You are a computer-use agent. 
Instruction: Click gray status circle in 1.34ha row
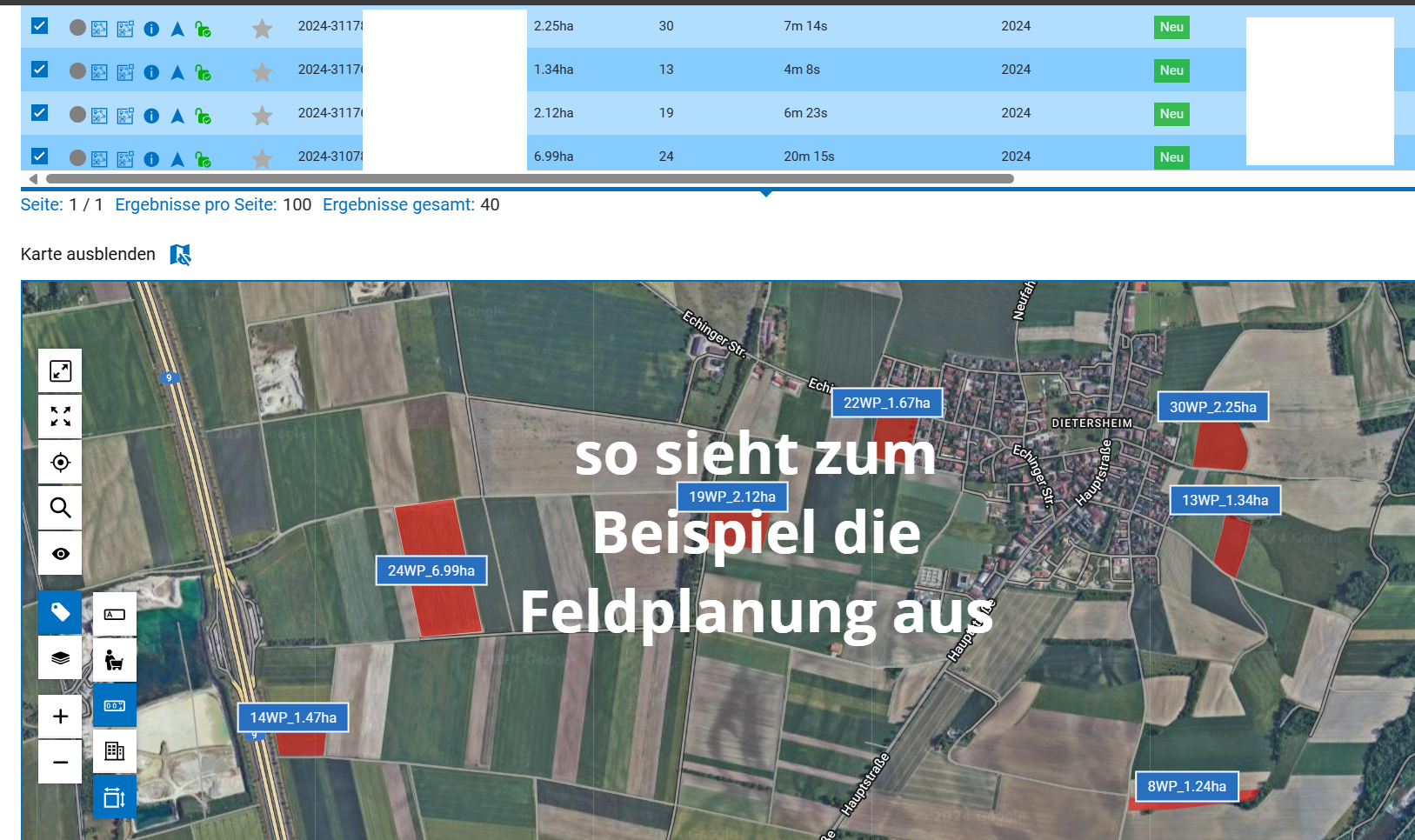coord(77,70)
